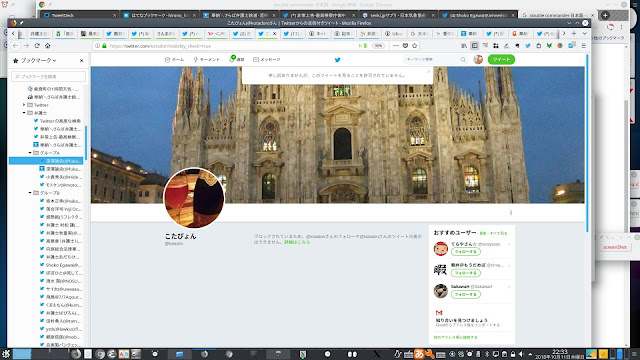Follow the 詳細はこちら link
This screenshot has width=640, height=360.
click(297, 242)
